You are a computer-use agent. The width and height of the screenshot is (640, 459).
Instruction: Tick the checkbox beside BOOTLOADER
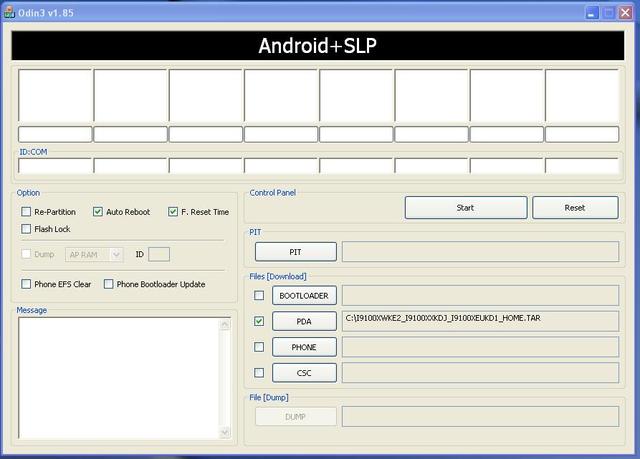pyautogui.click(x=260, y=296)
